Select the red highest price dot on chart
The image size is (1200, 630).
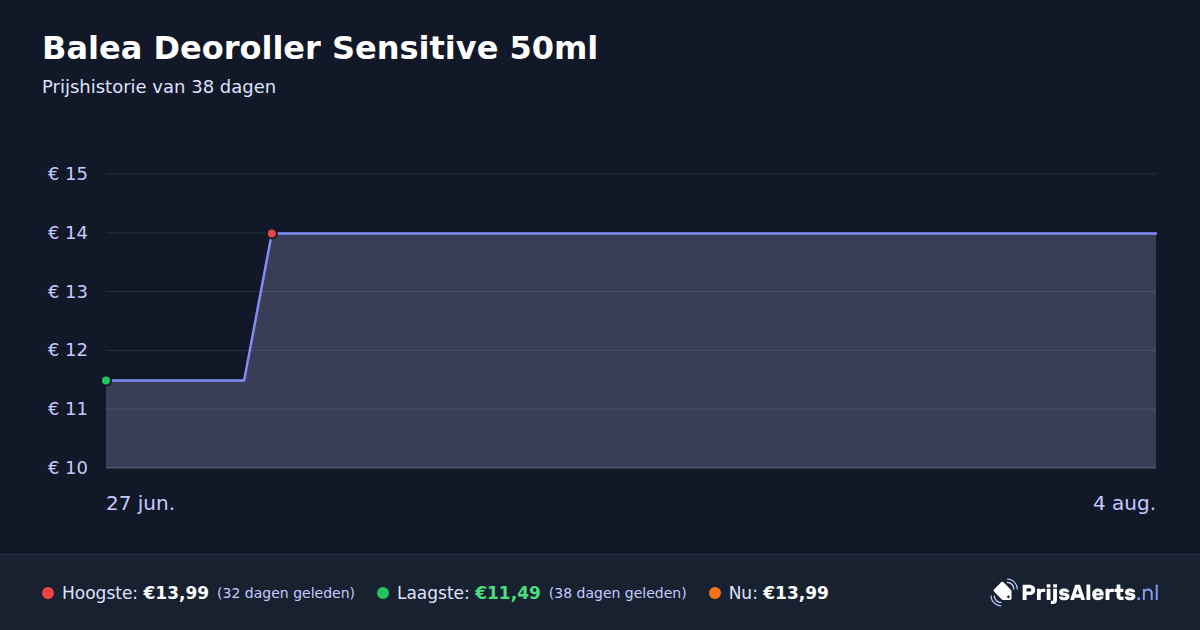tap(272, 233)
